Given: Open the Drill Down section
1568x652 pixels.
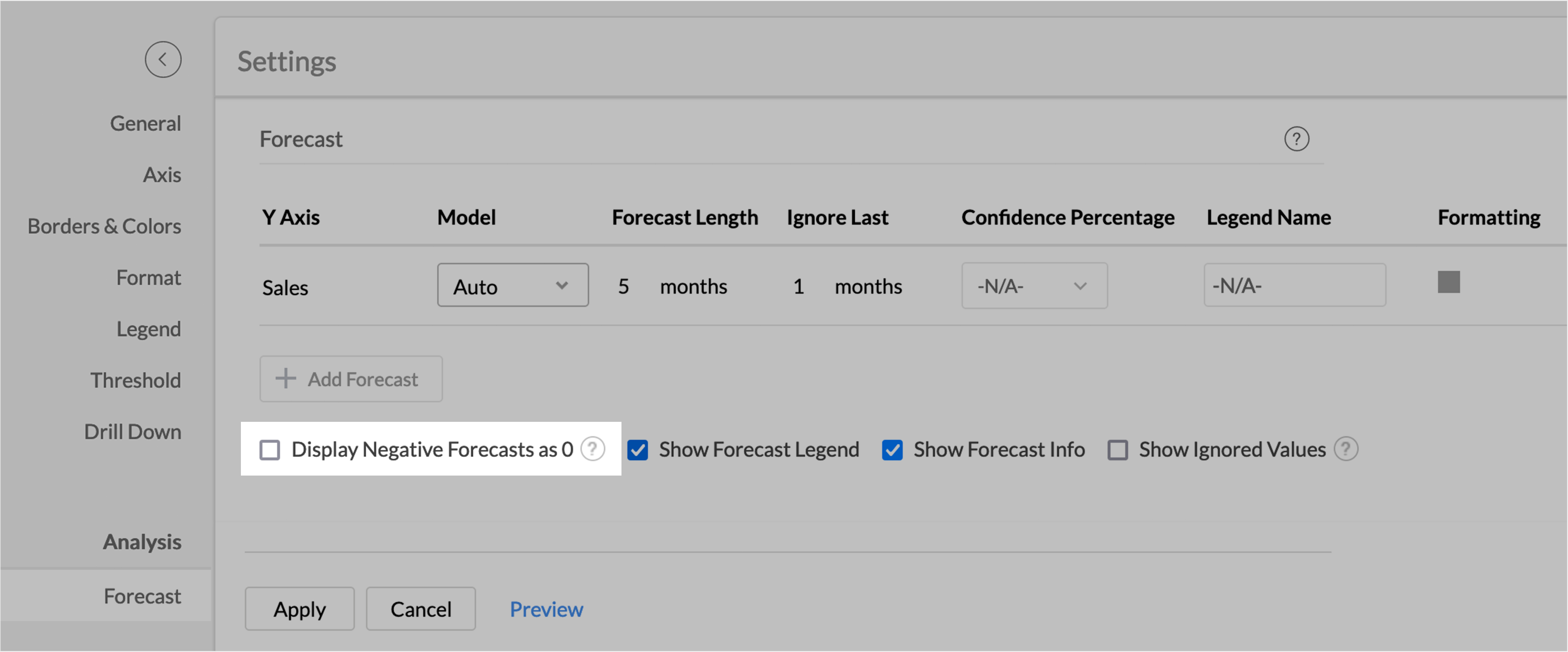Looking at the screenshot, I should click(132, 432).
